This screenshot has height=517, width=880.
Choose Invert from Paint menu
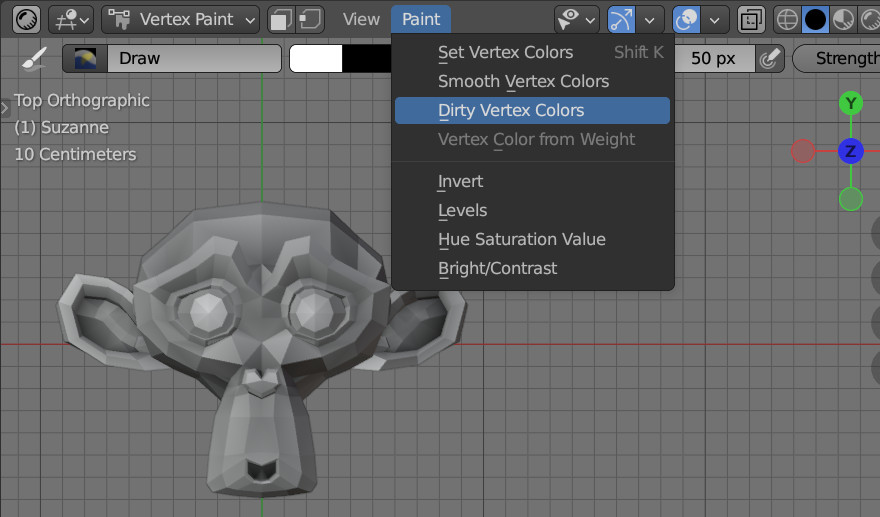[533, 181]
